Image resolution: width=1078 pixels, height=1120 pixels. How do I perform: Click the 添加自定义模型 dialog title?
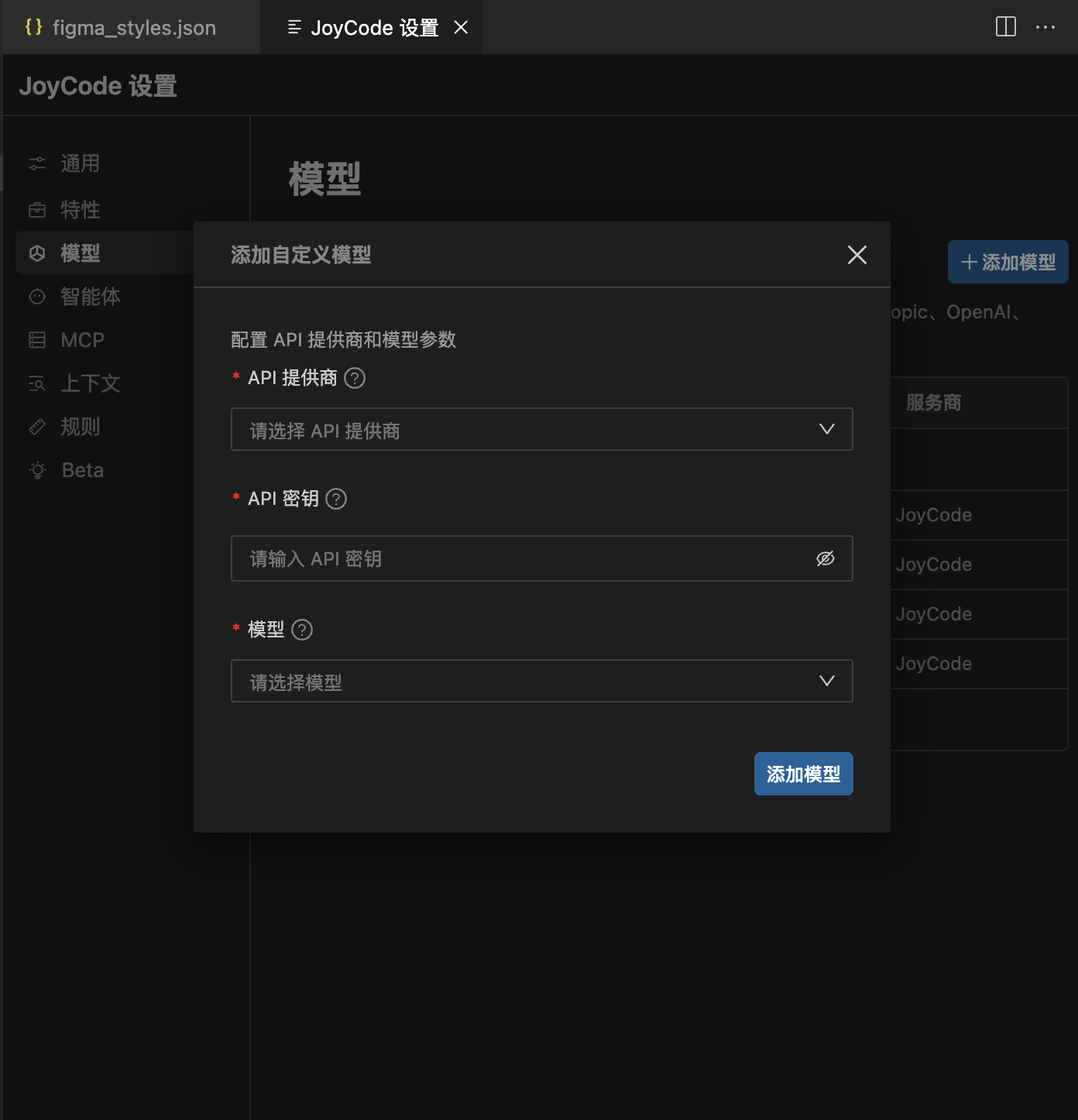pyautogui.click(x=300, y=255)
